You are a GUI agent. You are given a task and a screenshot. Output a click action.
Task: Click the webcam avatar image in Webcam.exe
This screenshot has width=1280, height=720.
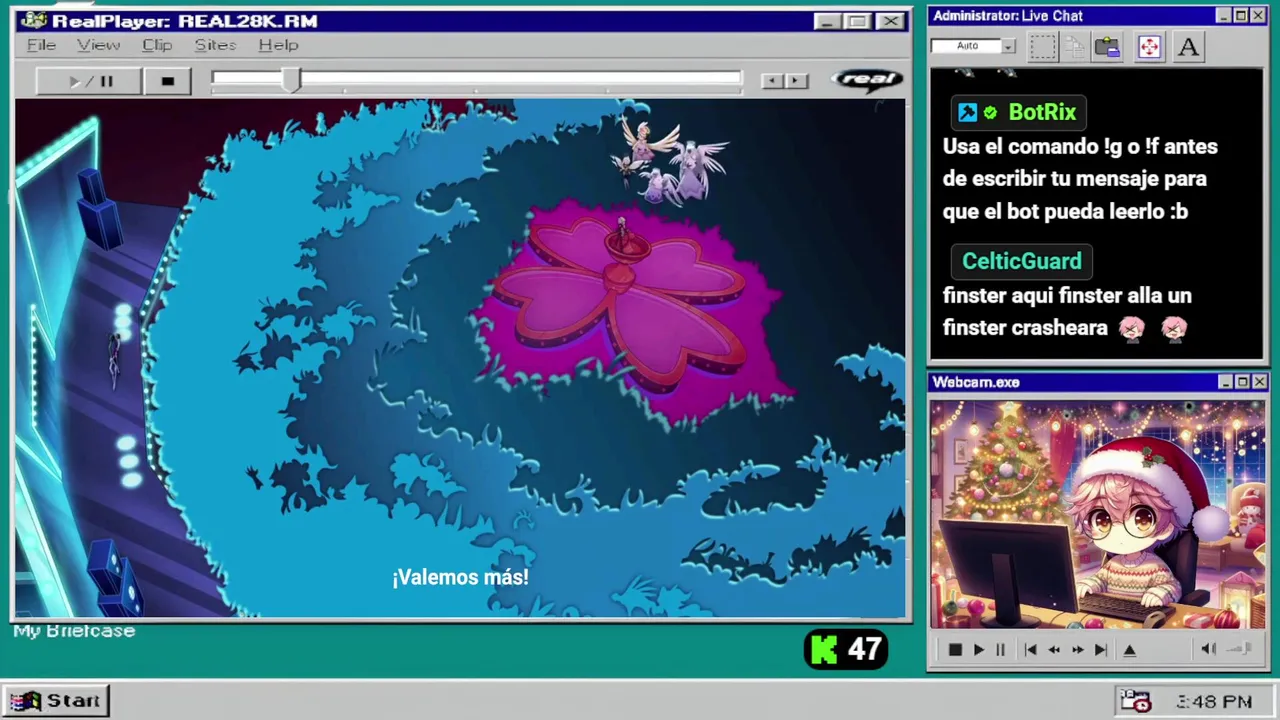[x=1098, y=515]
